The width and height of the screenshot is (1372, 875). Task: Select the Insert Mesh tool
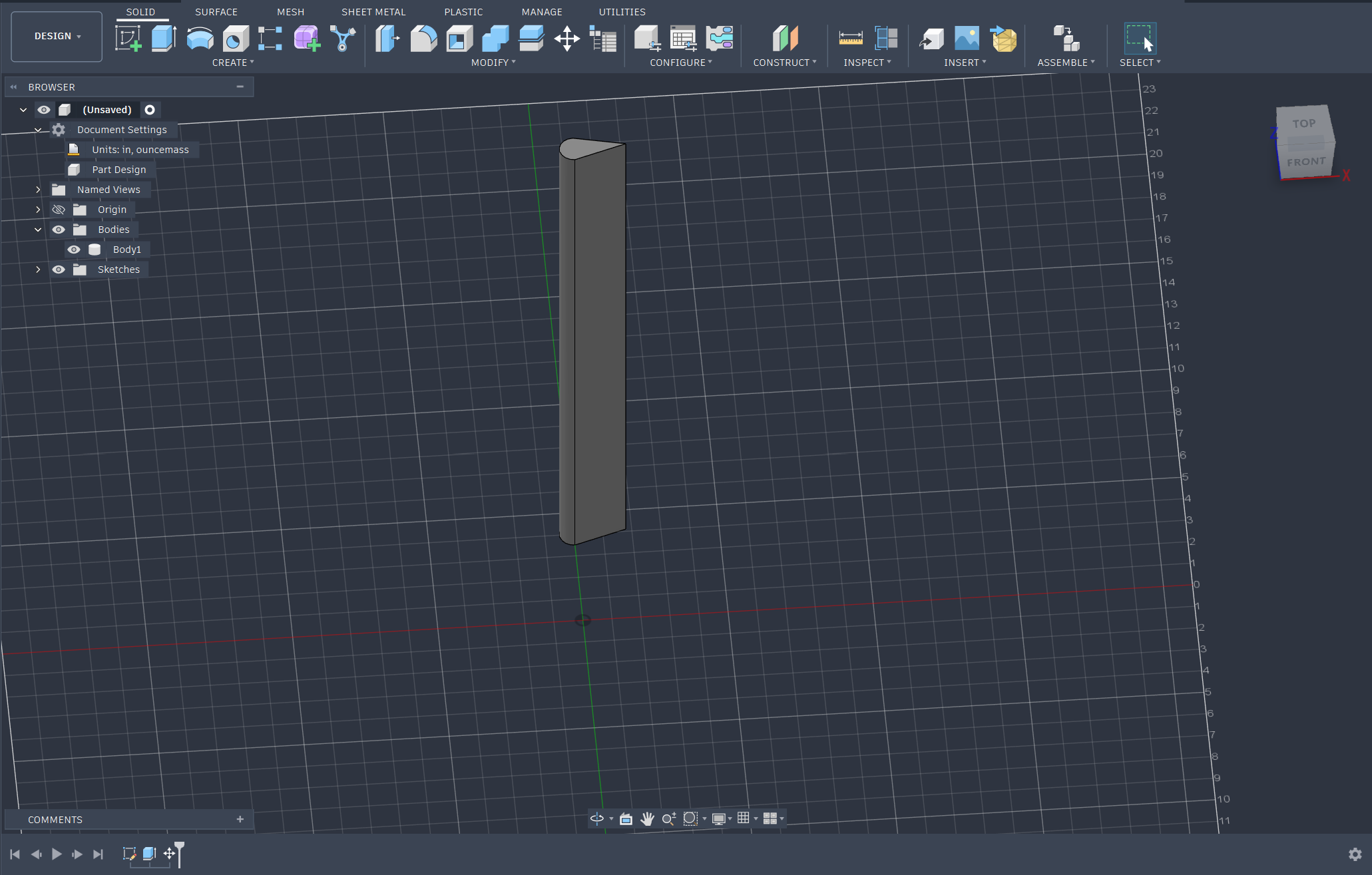coord(1003,39)
